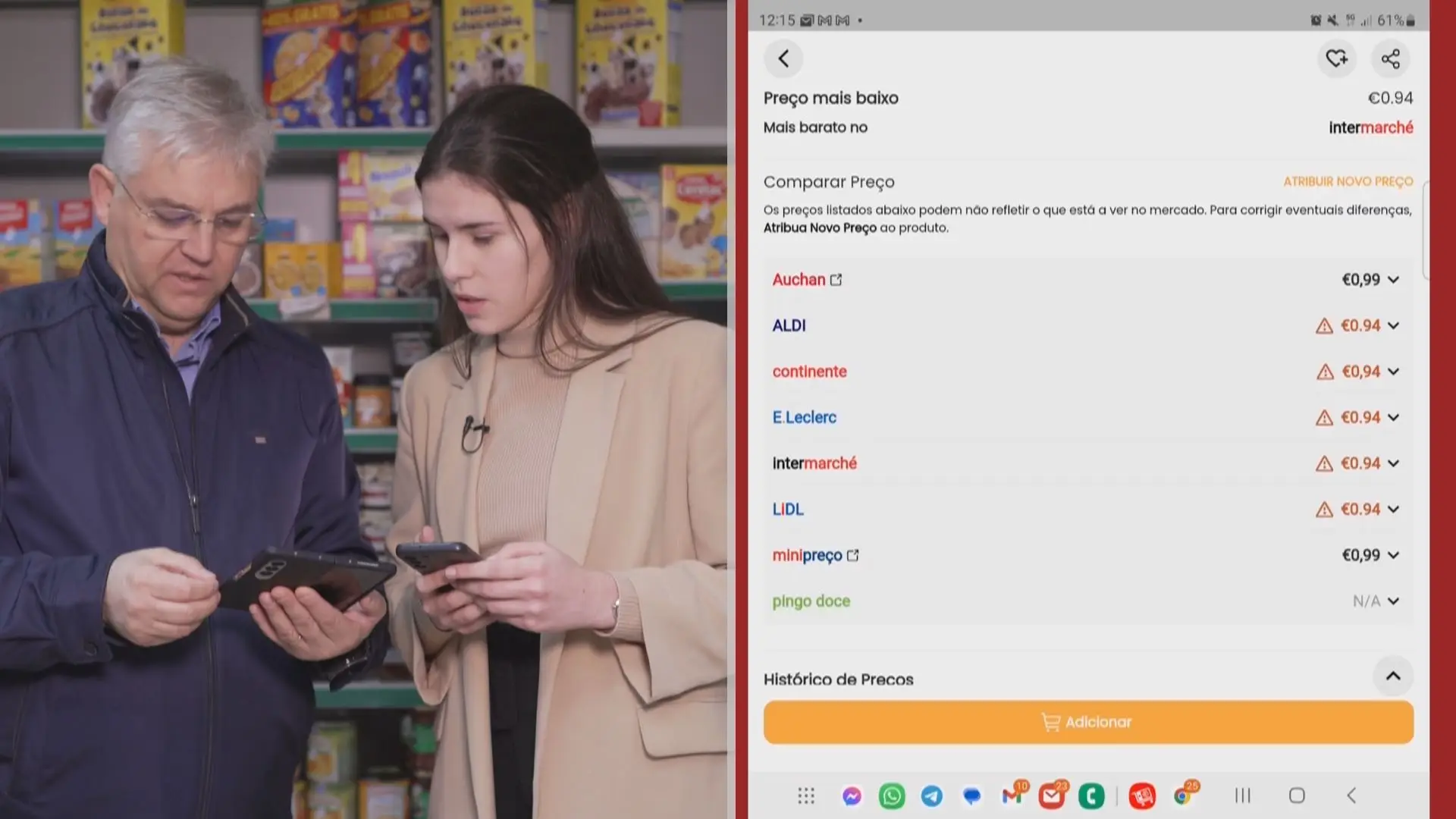Tap the Intermarché label in the price list
1456x819 pixels.
[814, 463]
